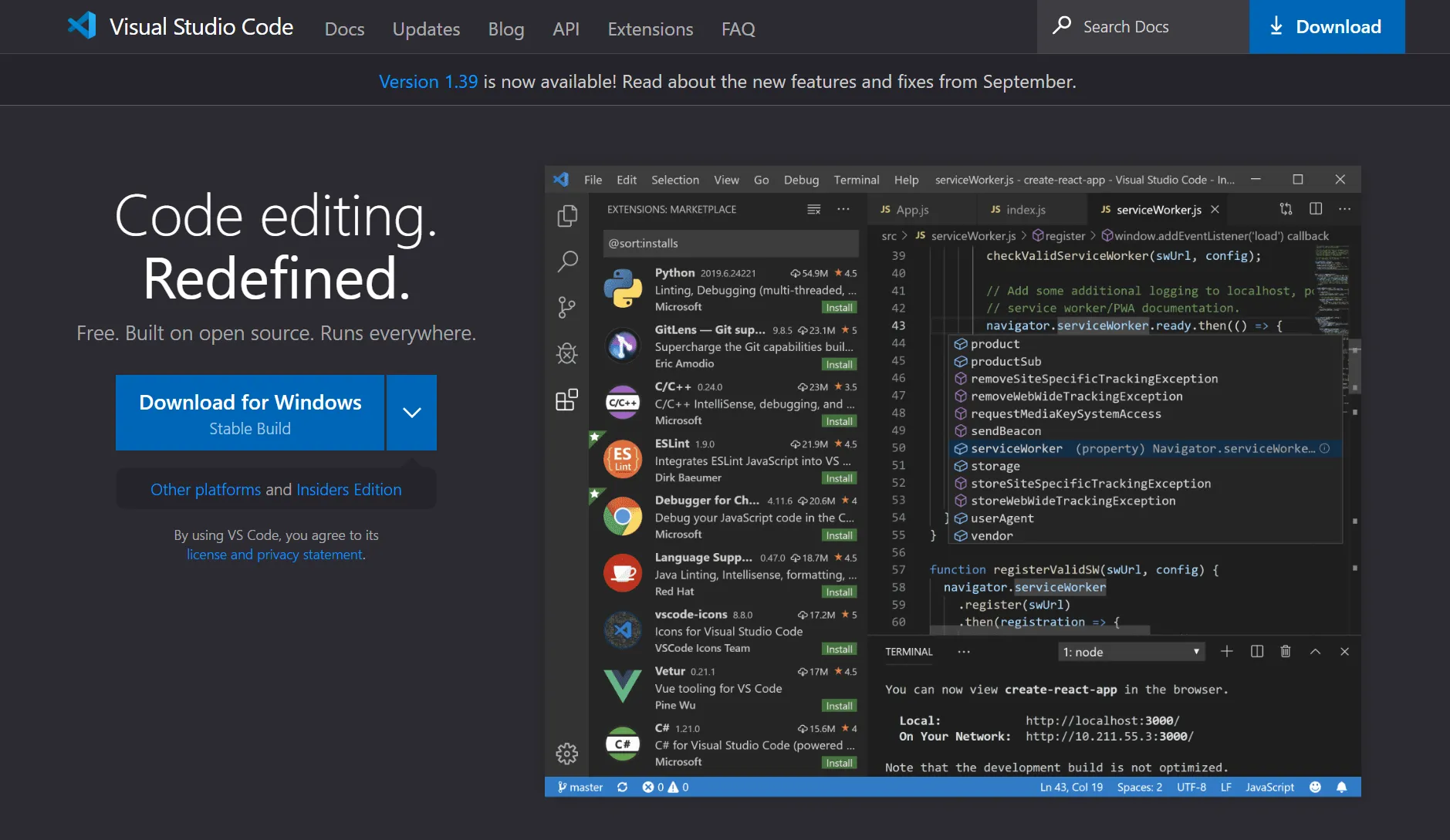1450x840 pixels.
Task: Open the Search view in the activity bar
Action: point(567,261)
